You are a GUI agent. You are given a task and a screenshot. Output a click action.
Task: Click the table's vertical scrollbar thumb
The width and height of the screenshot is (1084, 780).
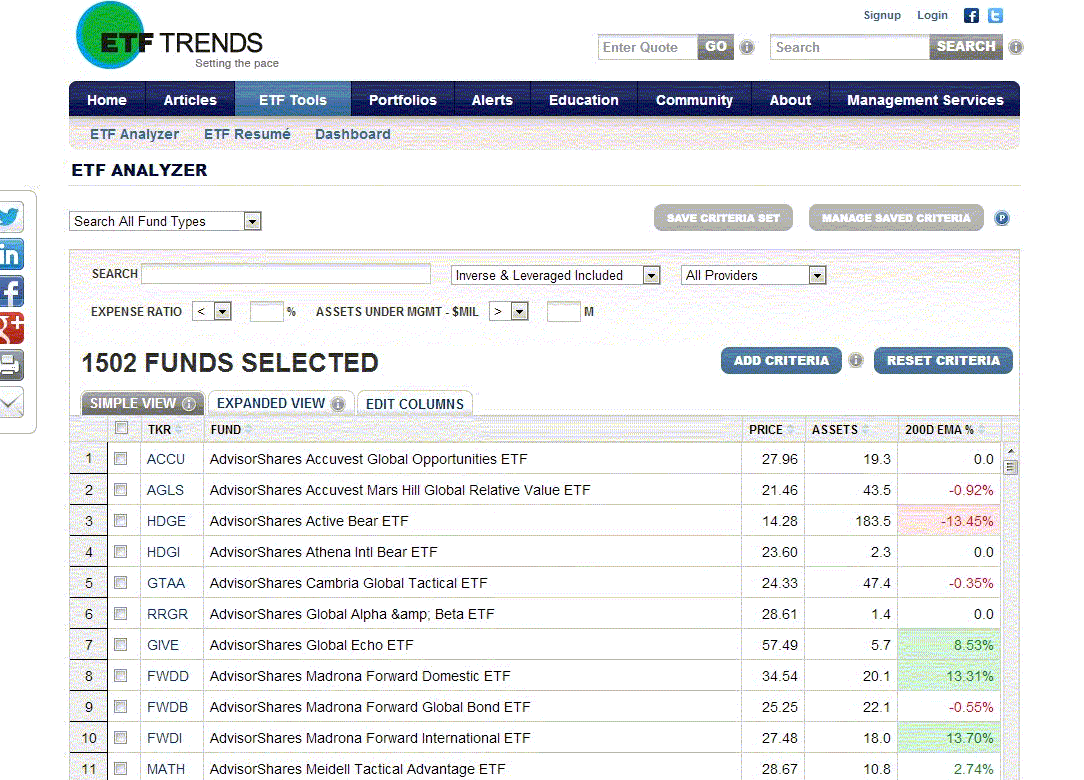[x=1011, y=467]
